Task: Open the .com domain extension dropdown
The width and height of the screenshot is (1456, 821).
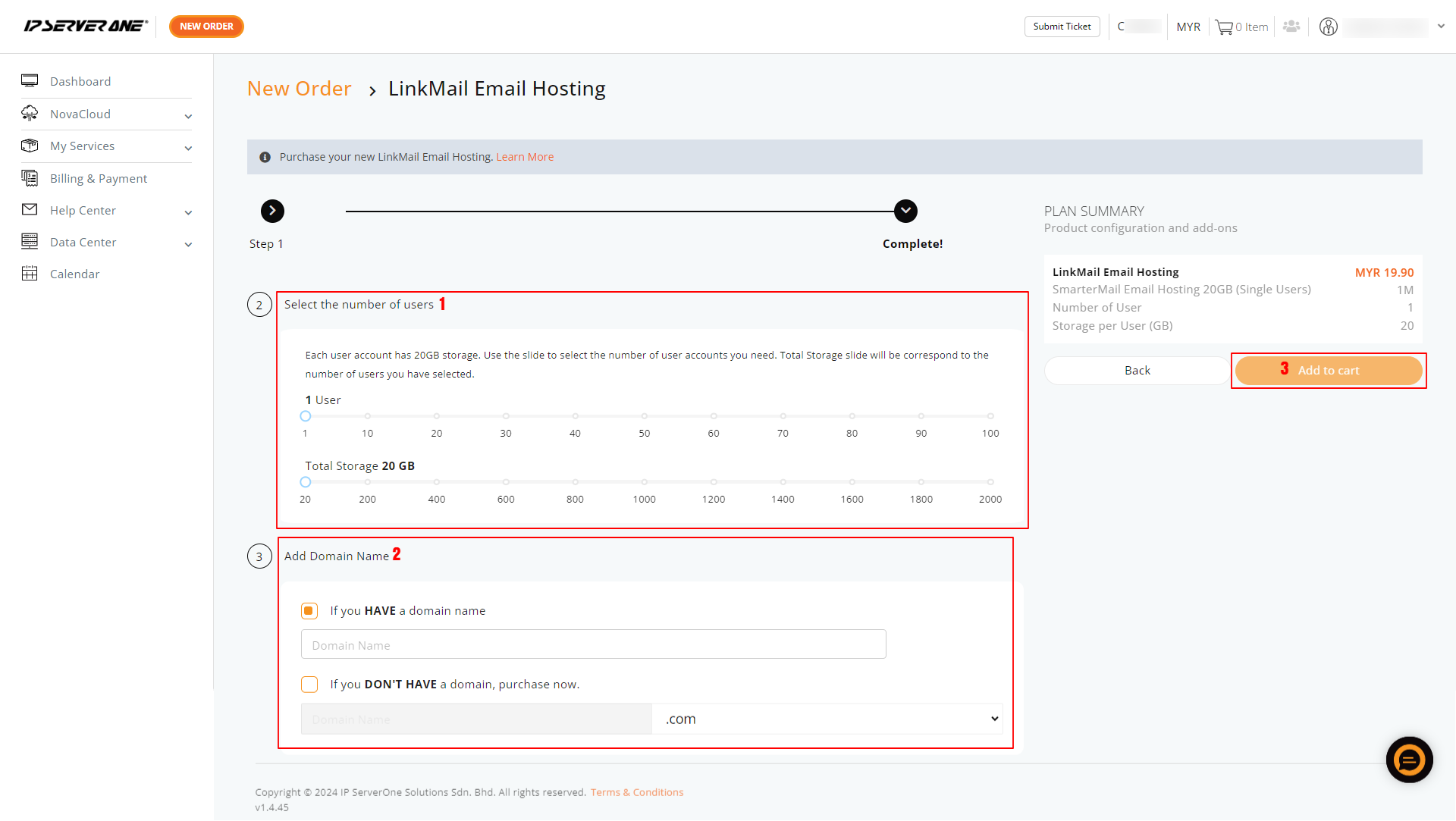Action: point(827,719)
